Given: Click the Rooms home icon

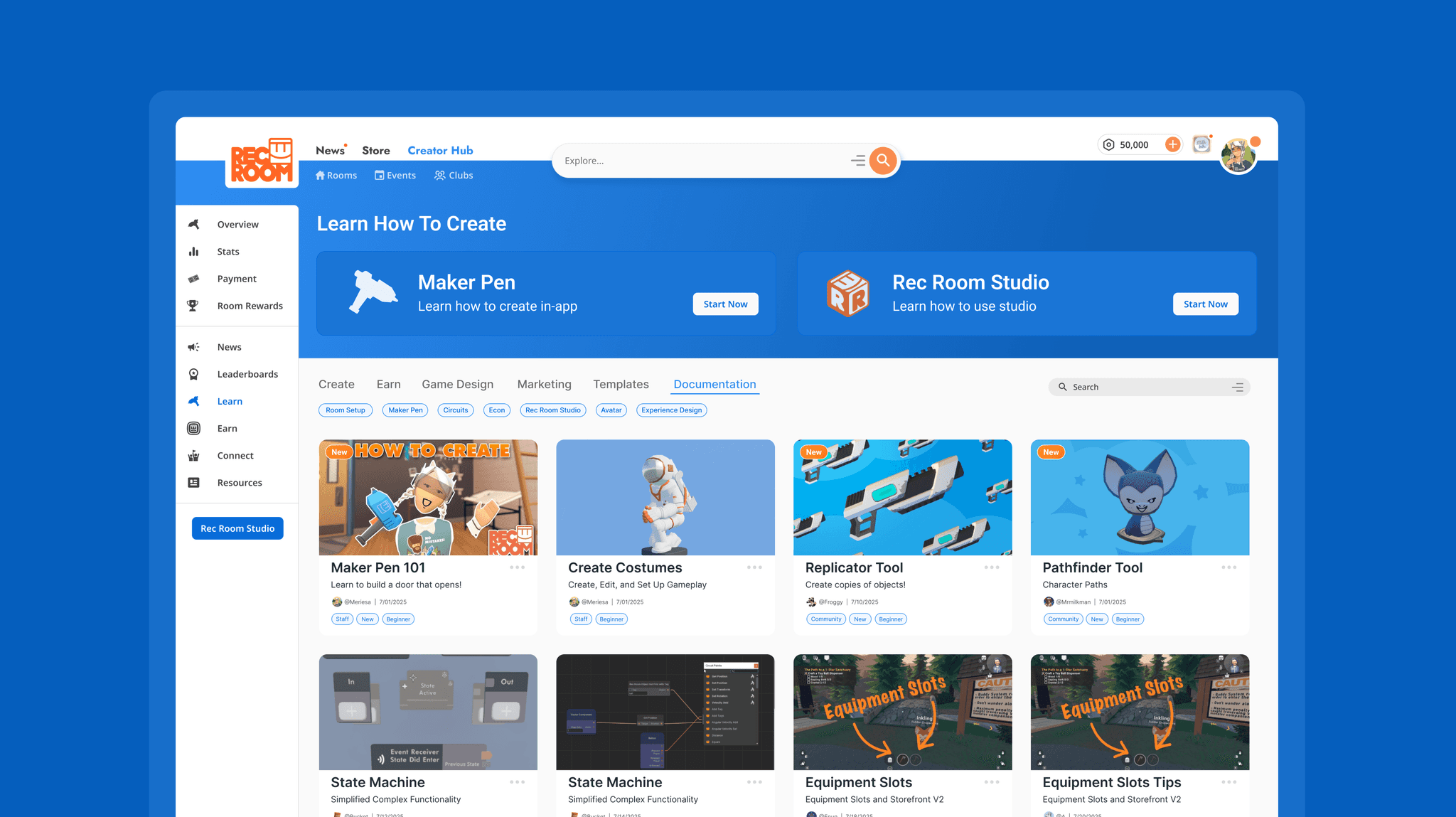Looking at the screenshot, I should pyautogui.click(x=320, y=176).
